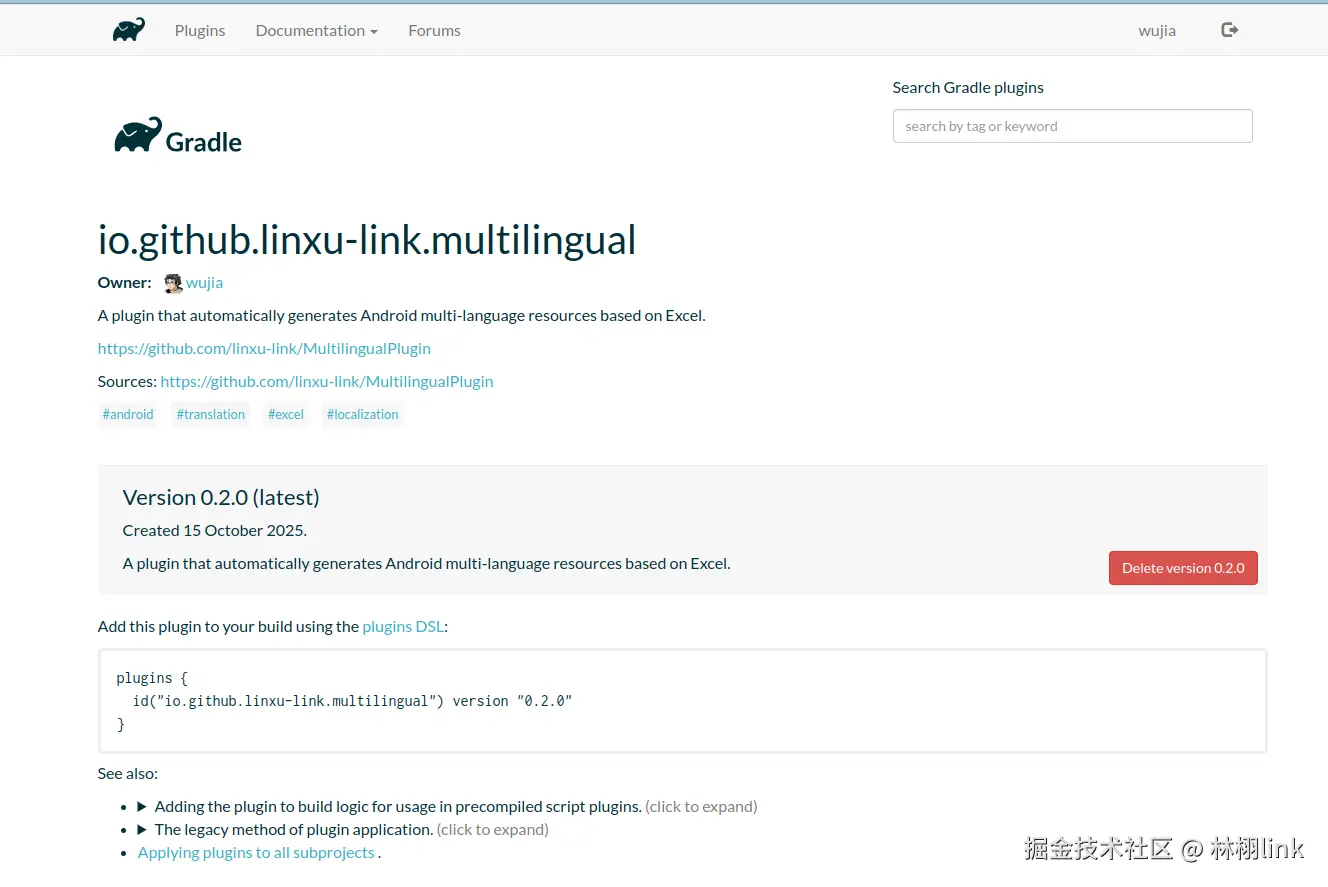Click the 'See also:' text
Image resolution: width=1328 pixels, height=887 pixels.
coord(128,773)
